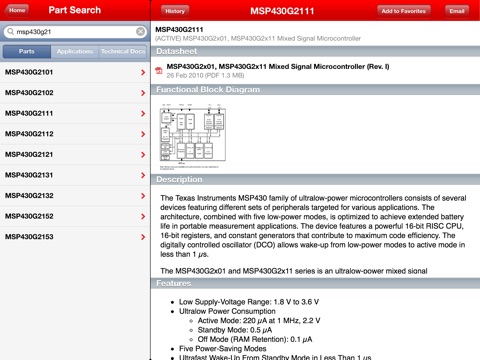Click the Functional Block Diagram header
Screen dimensions: 480x360
pyautogui.click(x=315, y=90)
